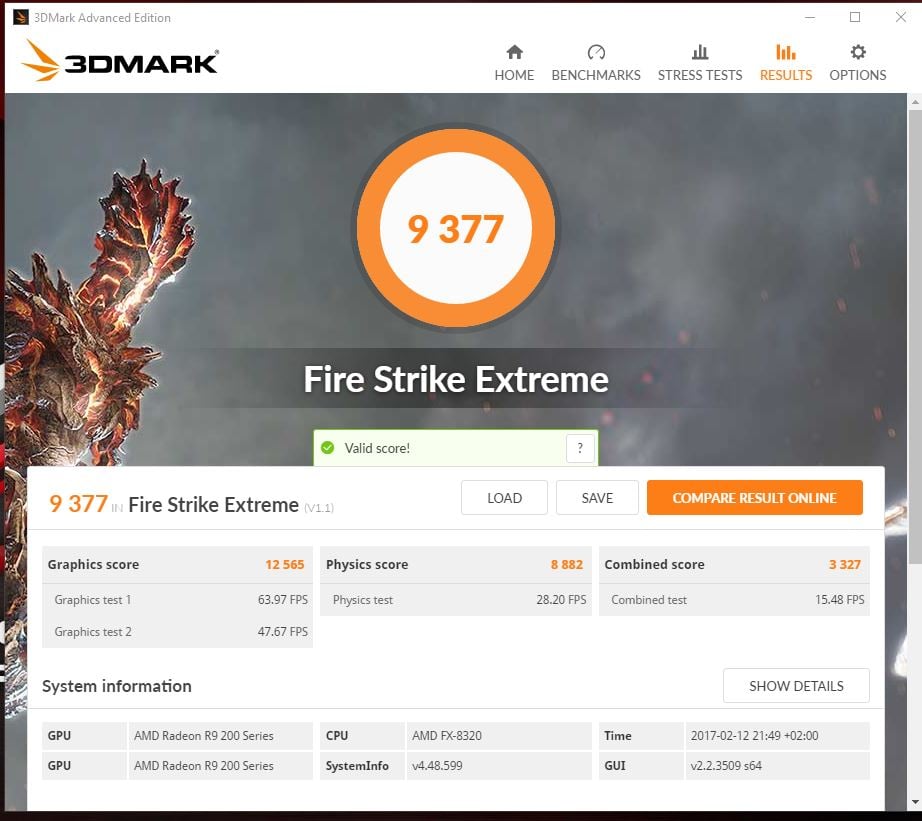Click the Fire Strike Extreme banner title
This screenshot has width=922, height=821.
[456, 379]
